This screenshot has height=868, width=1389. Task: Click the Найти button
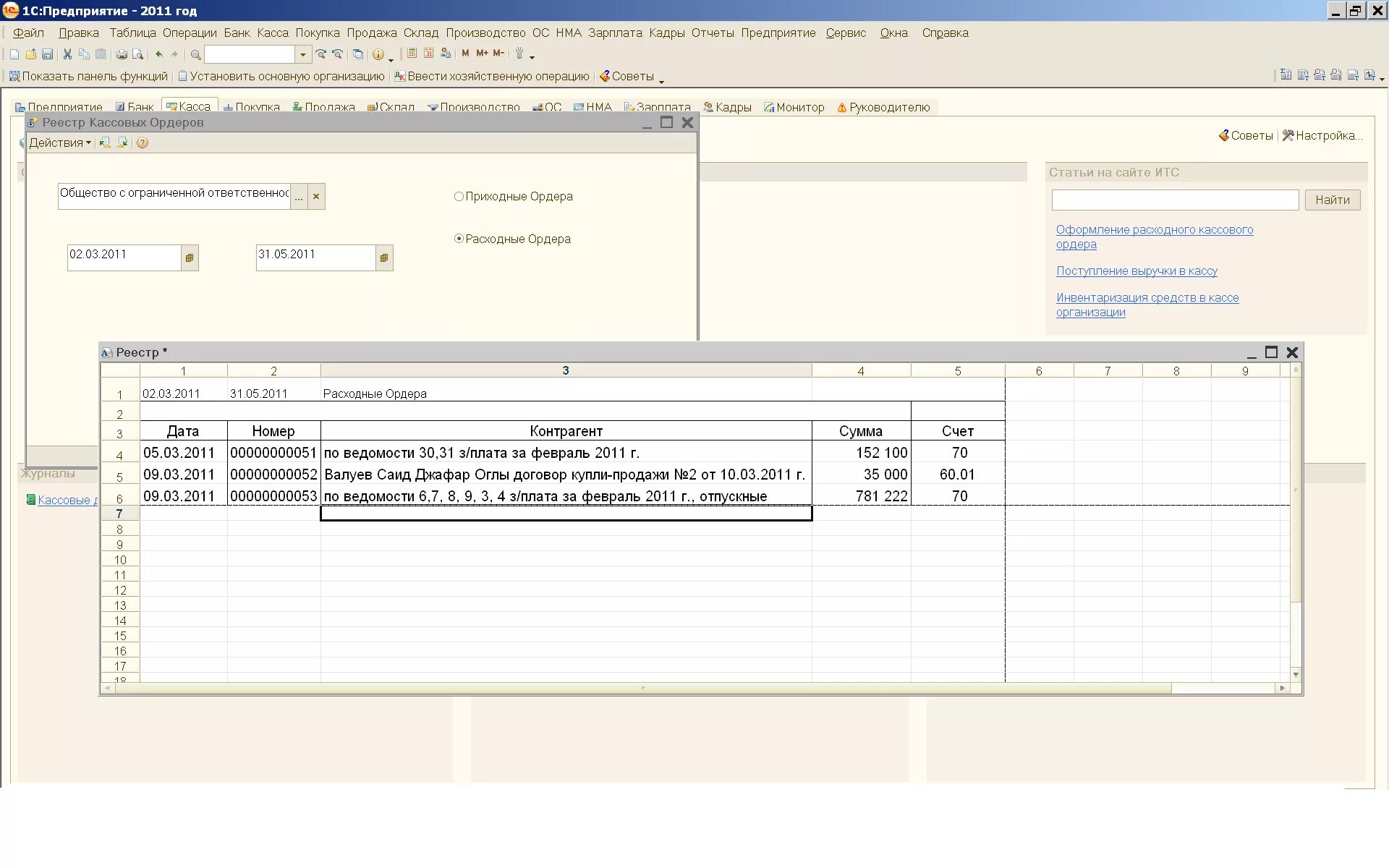pos(1332,200)
